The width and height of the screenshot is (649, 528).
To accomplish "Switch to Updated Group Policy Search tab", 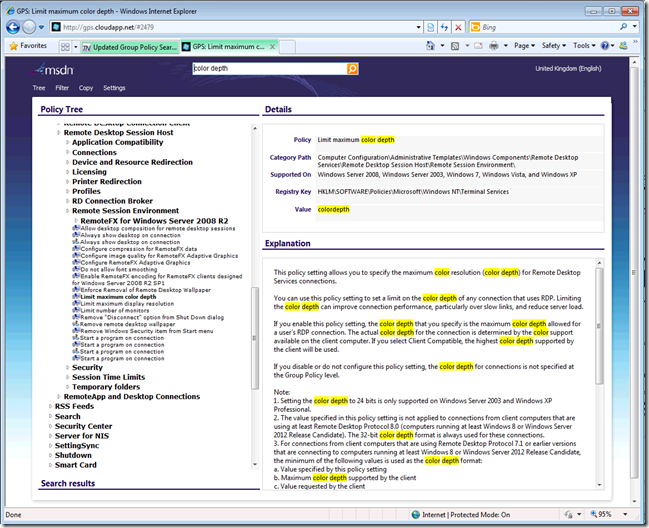I will coord(130,46).
